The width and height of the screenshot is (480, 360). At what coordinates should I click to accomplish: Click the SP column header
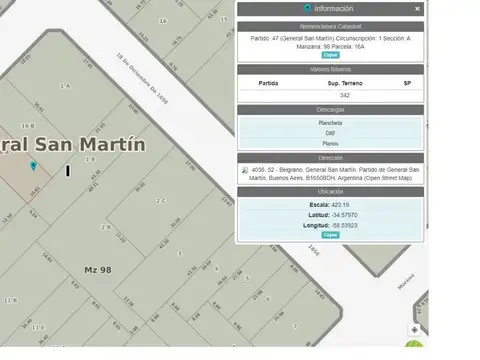pyautogui.click(x=407, y=83)
